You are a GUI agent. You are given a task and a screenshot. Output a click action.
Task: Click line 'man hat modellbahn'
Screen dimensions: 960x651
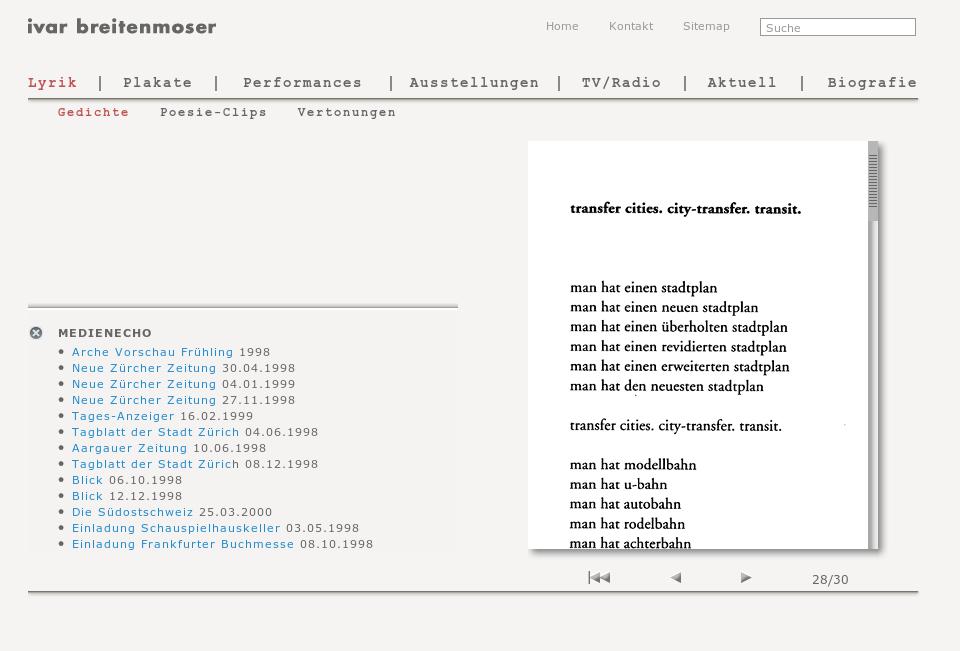click(633, 464)
